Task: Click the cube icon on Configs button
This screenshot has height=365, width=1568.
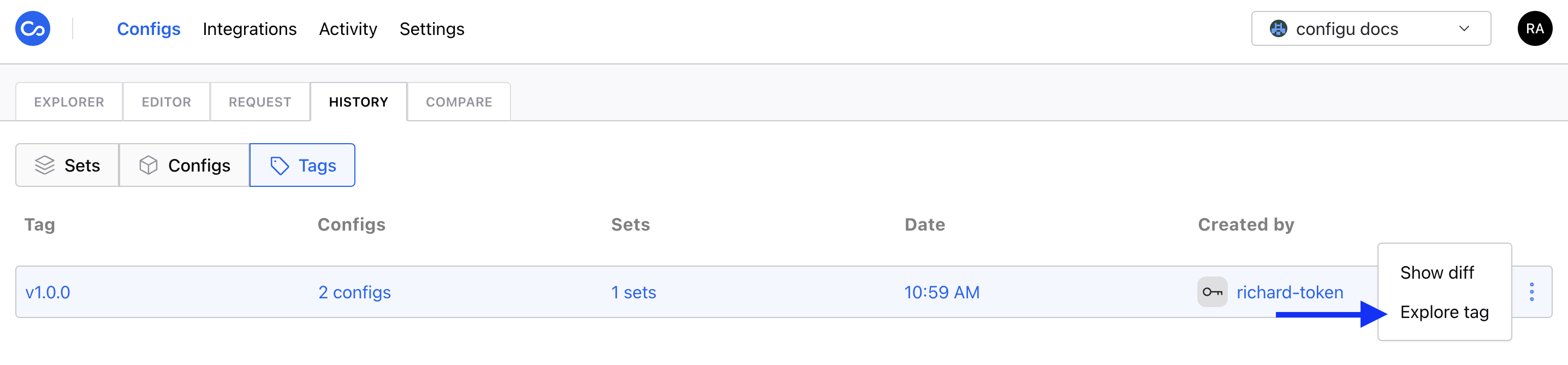Action: pyautogui.click(x=148, y=165)
